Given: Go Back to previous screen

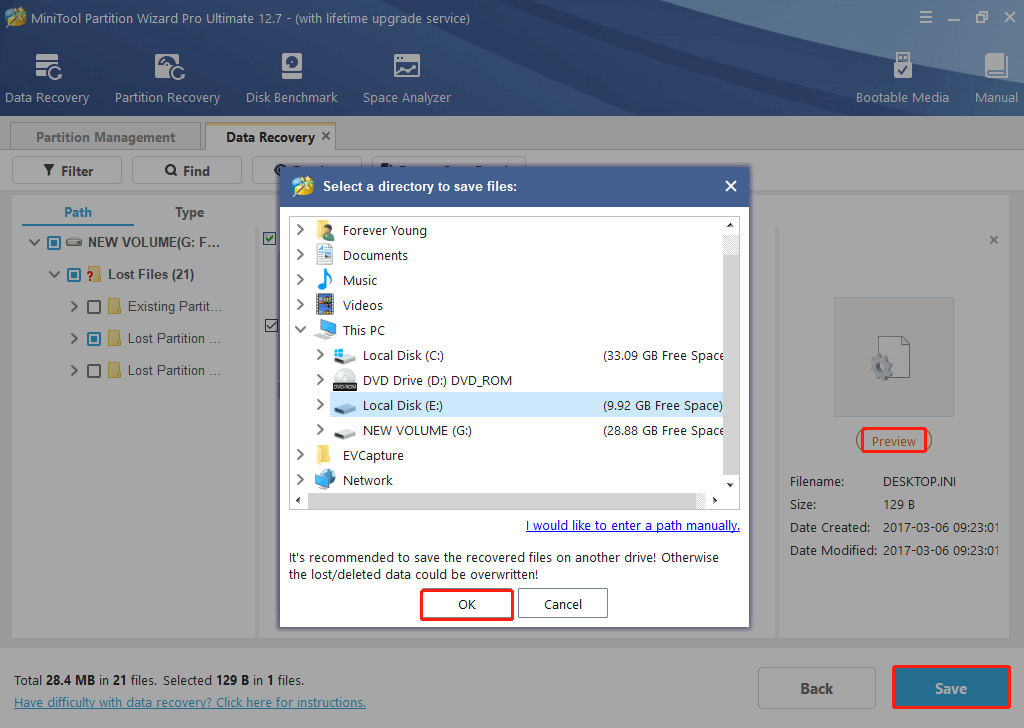Looking at the screenshot, I should 817,688.
